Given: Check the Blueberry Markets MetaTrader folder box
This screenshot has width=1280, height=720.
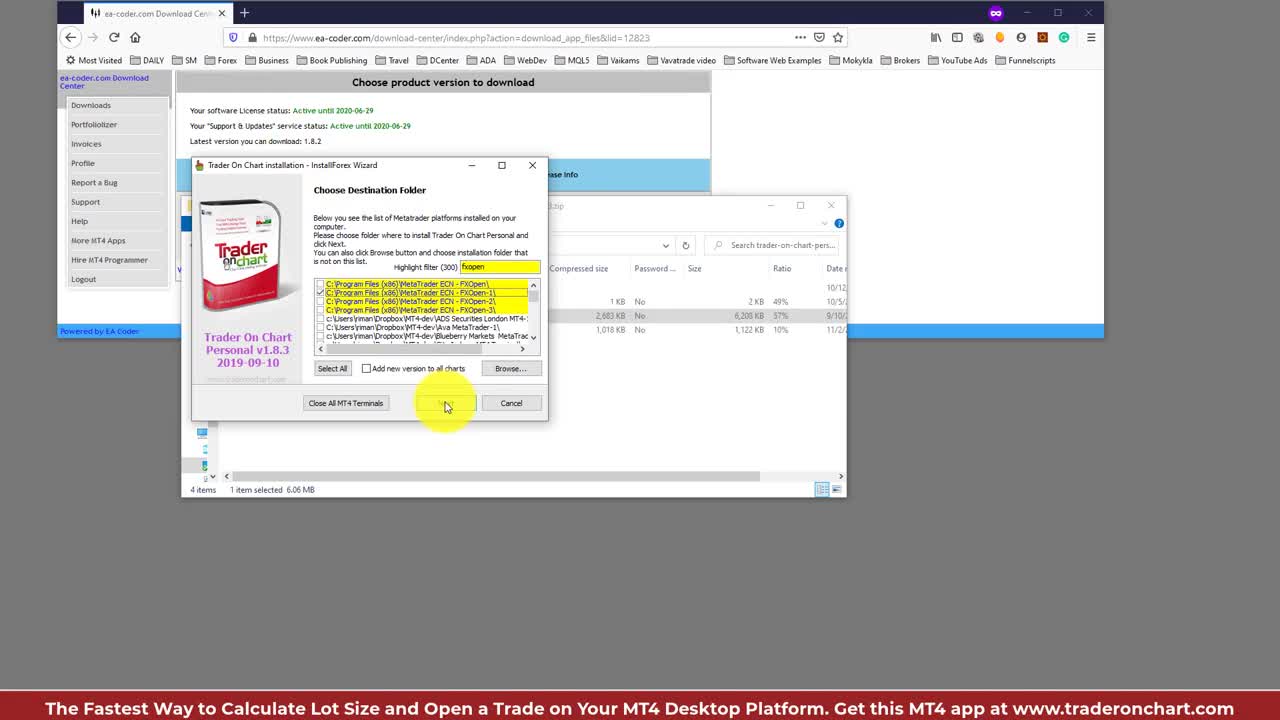Looking at the screenshot, I should 320,336.
